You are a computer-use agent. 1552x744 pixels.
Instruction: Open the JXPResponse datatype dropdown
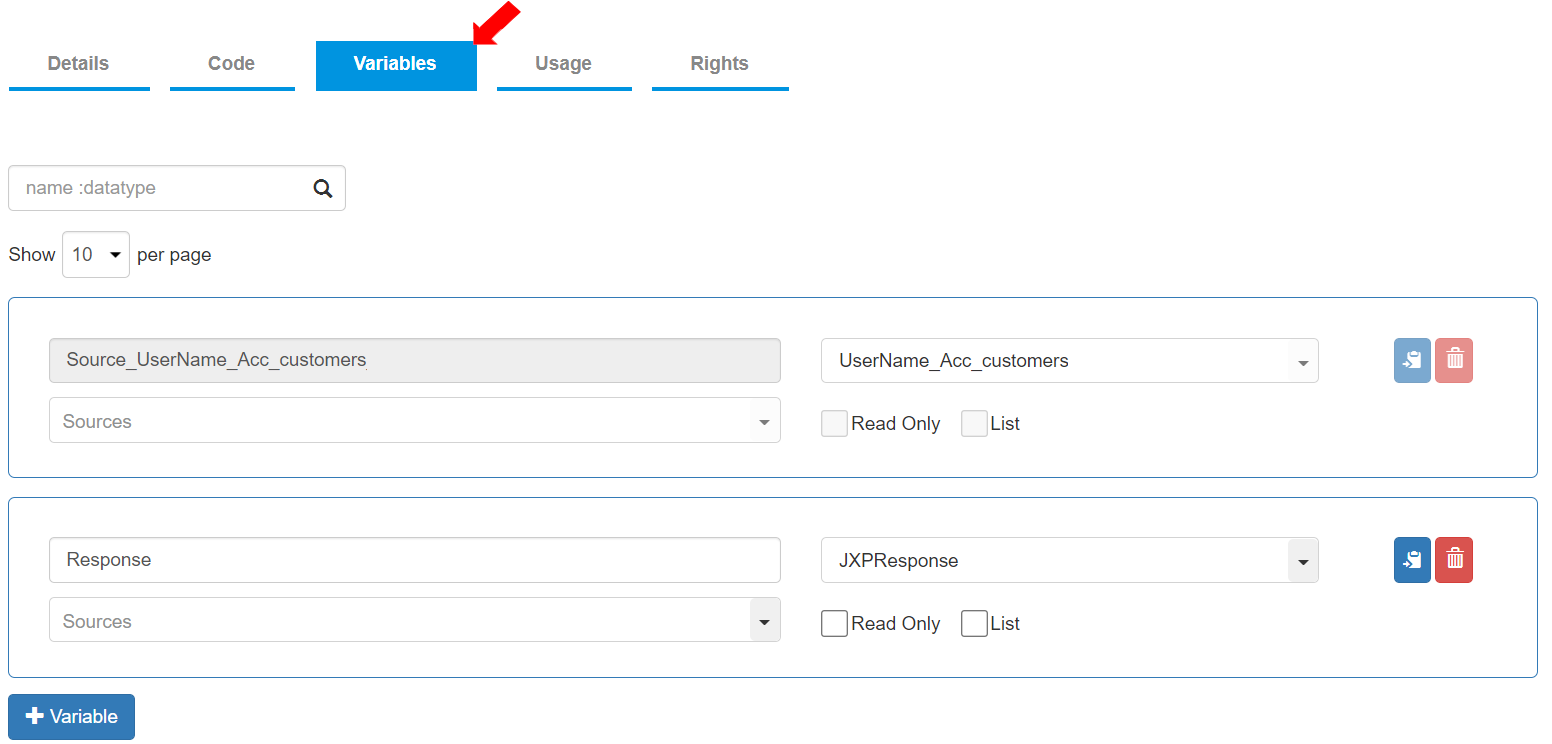tap(1302, 561)
